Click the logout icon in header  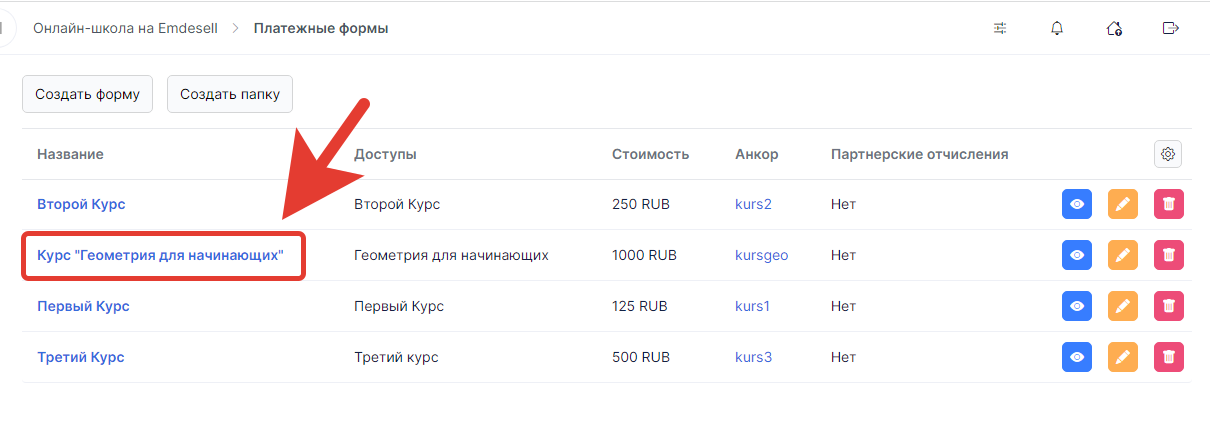(1171, 28)
